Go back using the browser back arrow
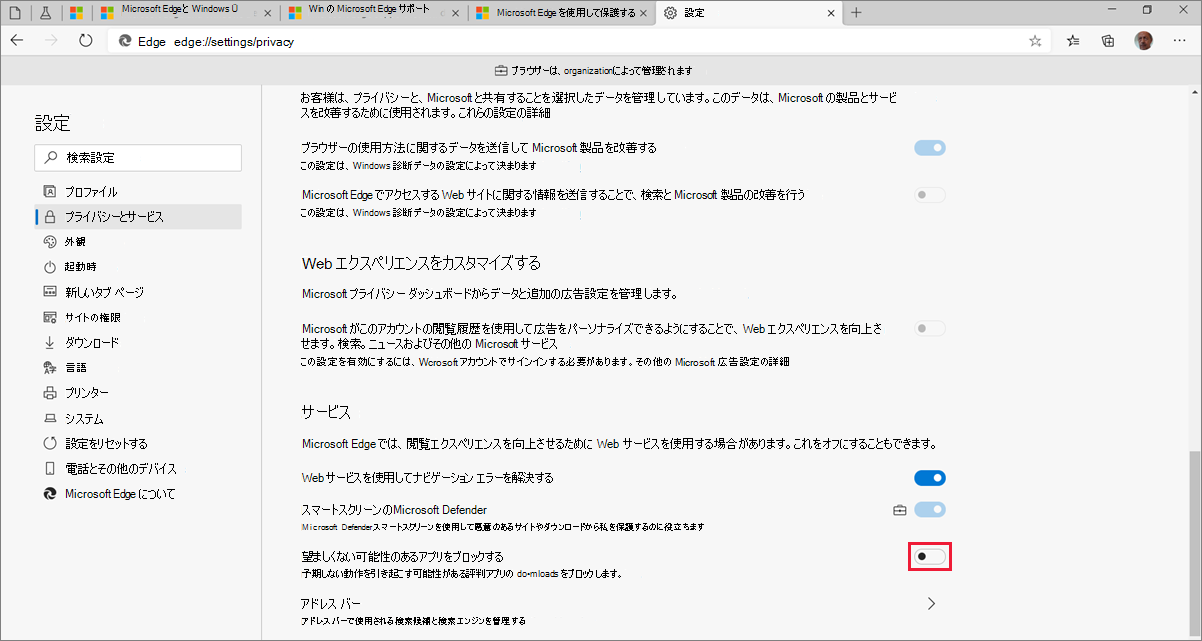 pyautogui.click(x=17, y=41)
